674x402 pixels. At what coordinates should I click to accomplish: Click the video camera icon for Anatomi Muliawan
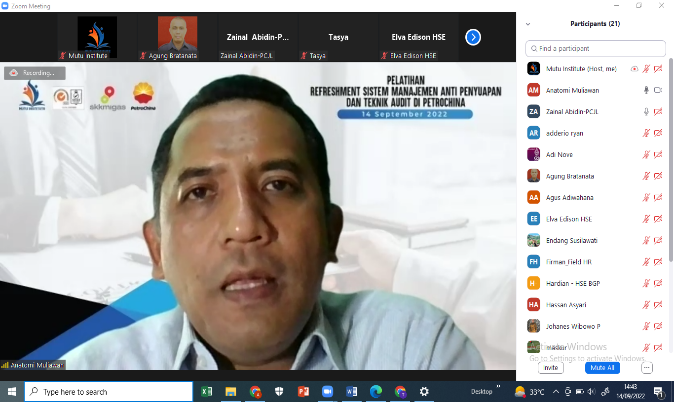click(659, 90)
